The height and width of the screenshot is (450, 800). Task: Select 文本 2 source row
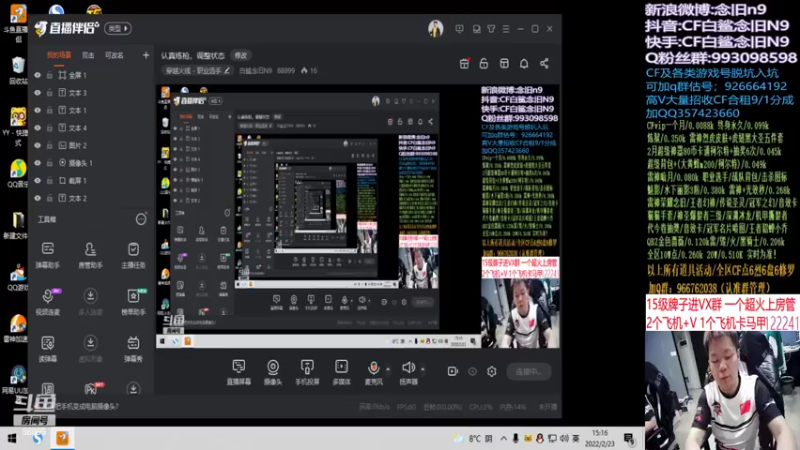(91, 198)
